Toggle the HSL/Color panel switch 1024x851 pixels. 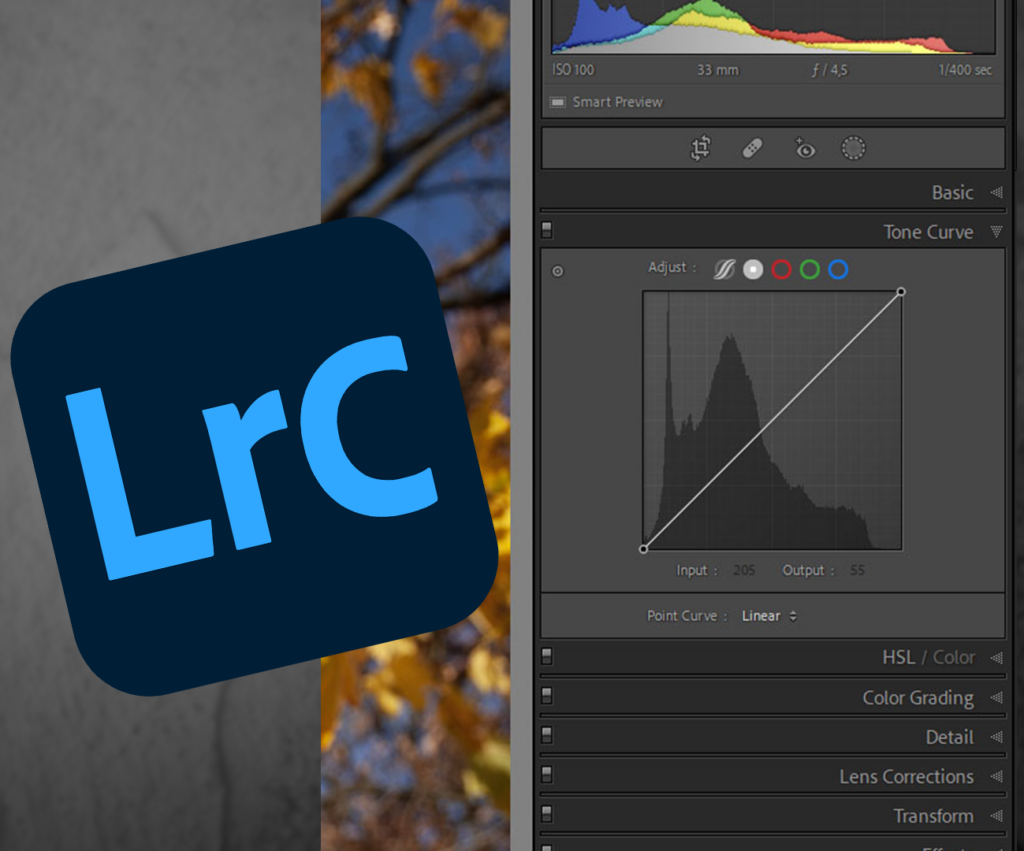click(546, 657)
